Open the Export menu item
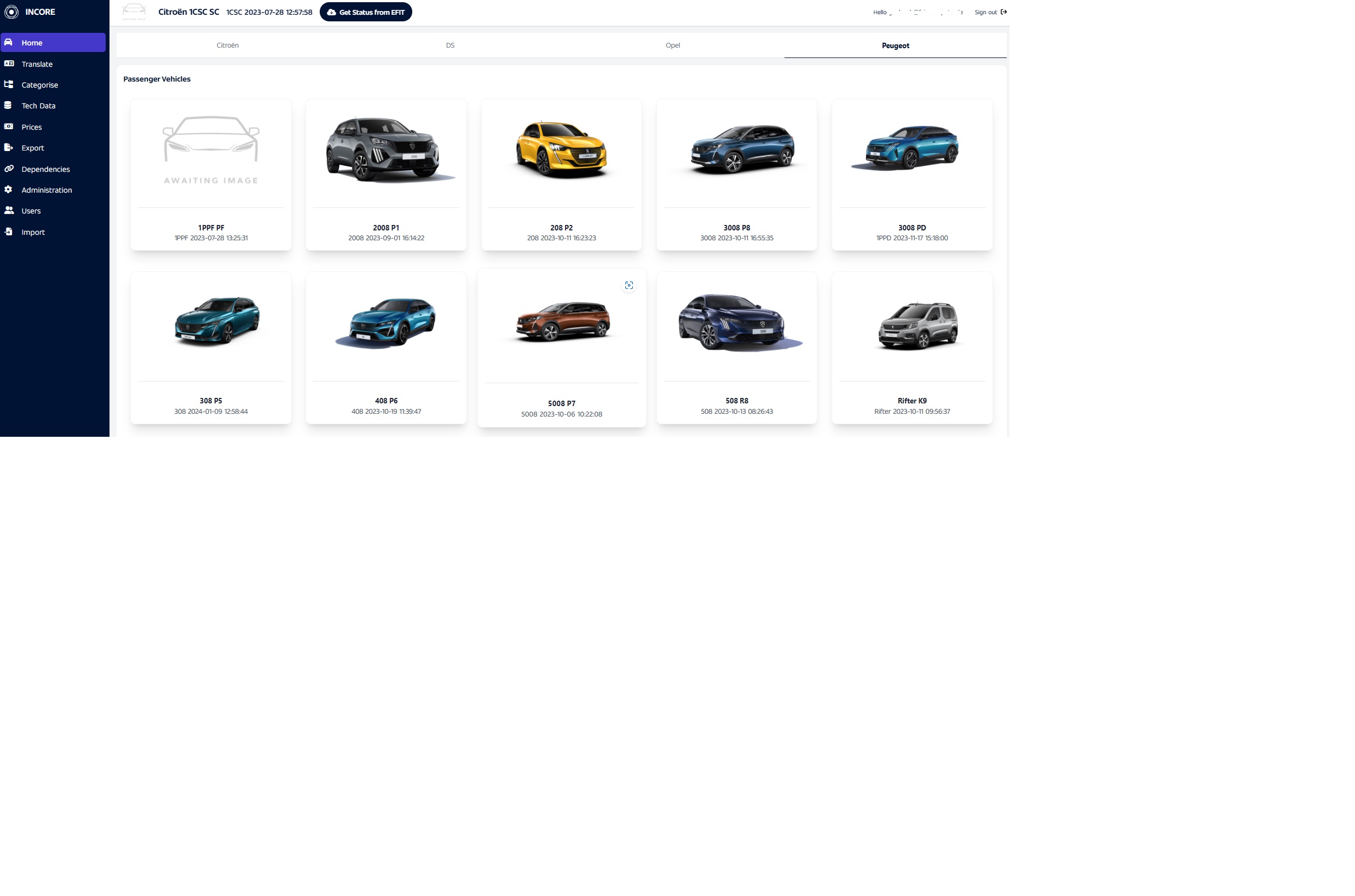 [53, 148]
